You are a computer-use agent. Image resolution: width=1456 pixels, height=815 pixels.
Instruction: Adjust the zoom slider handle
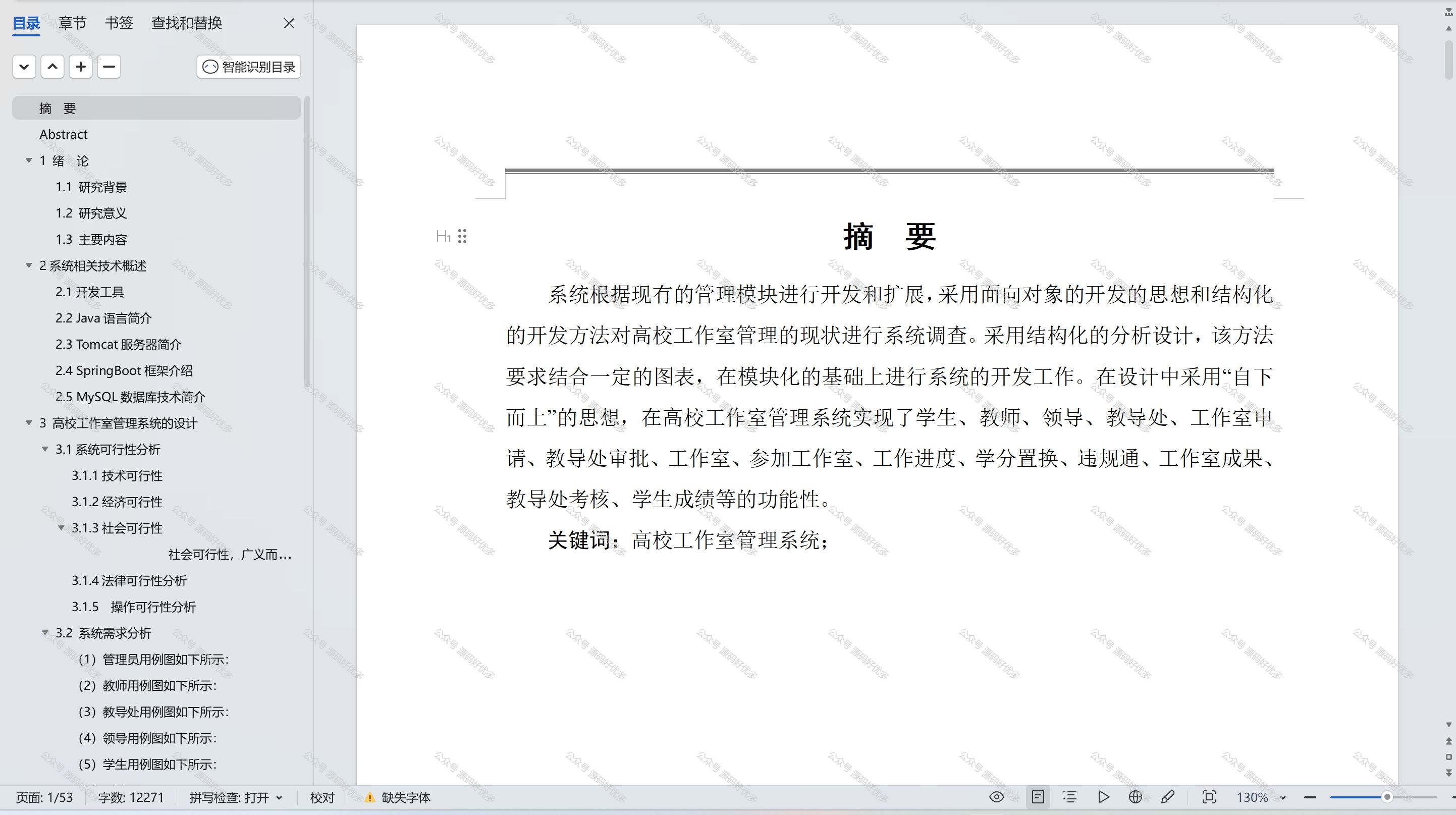pyautogui.click(x=1387, y=797)
